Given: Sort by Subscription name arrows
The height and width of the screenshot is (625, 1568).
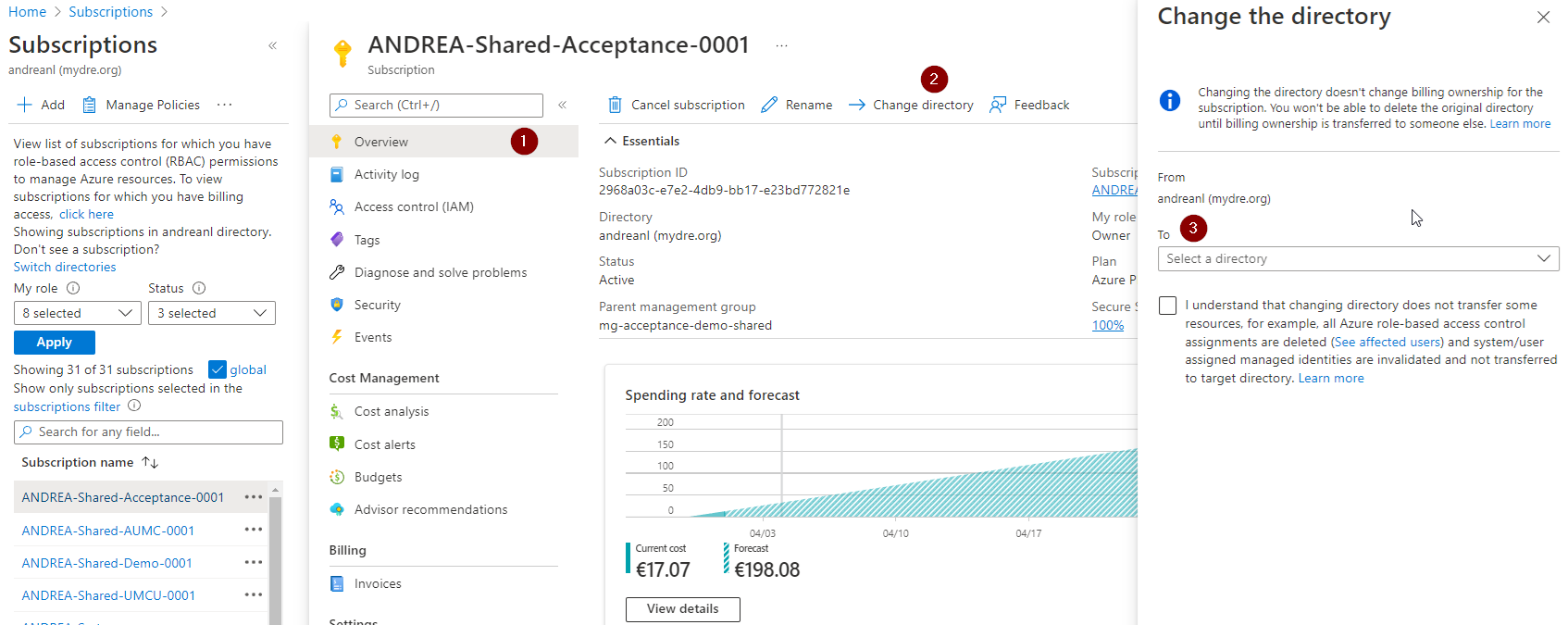Looking at the screenshot, I should tap(150, 462).
